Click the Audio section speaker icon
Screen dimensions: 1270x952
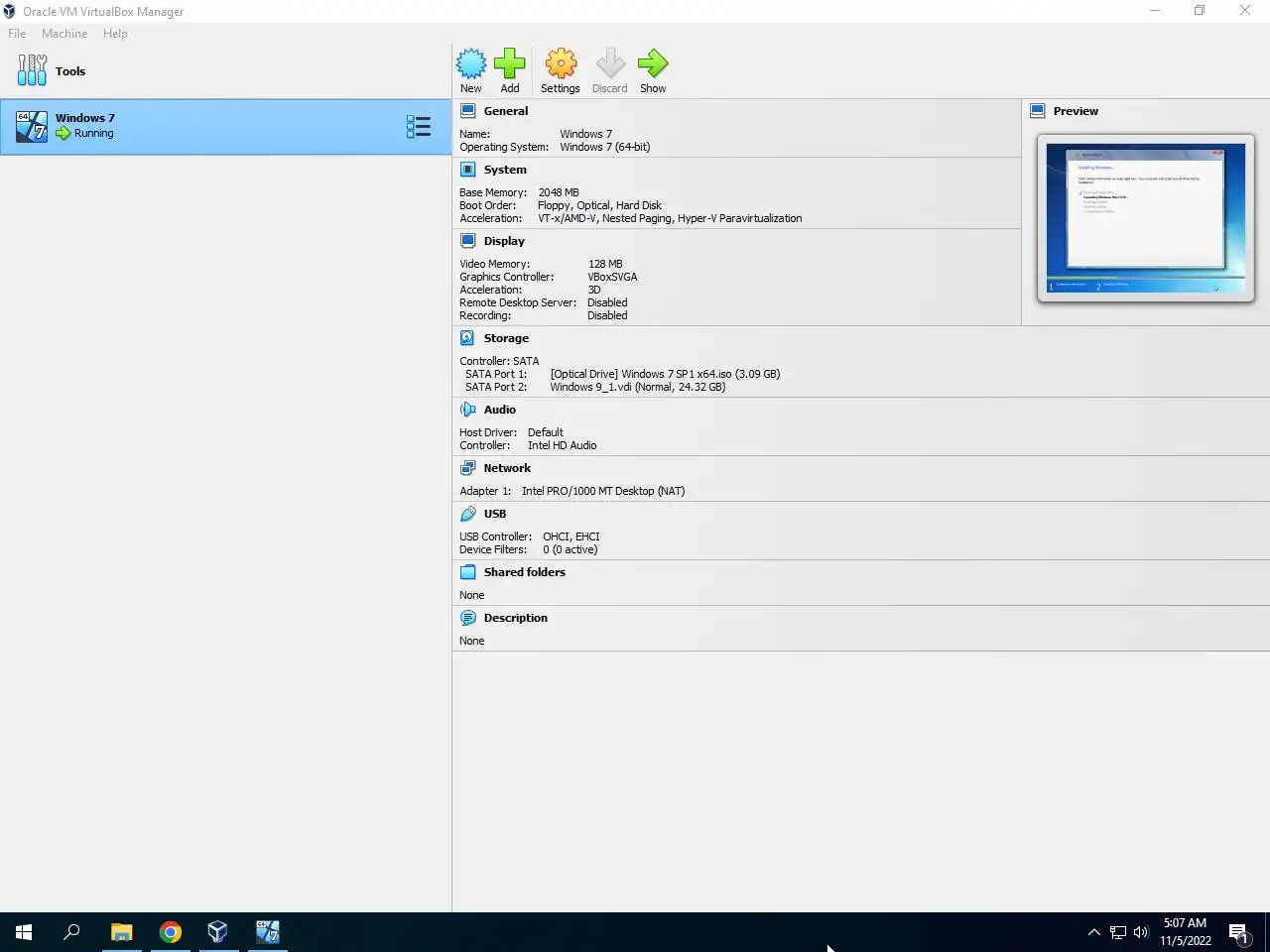click(x=468, y=410)
